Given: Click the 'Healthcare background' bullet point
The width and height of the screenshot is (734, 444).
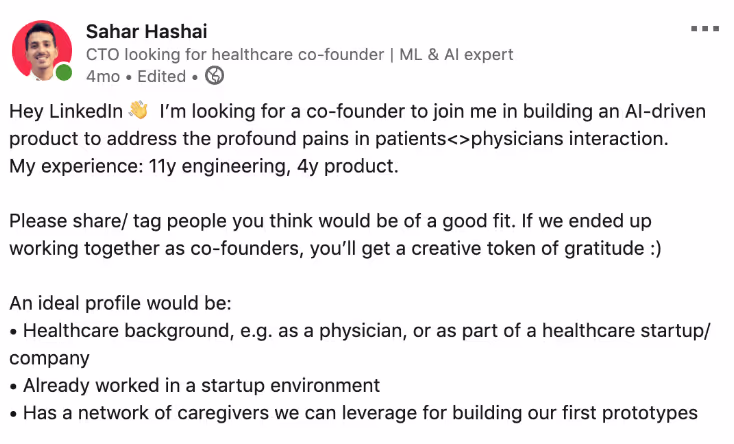Looking at the screenshot, I should [x=360, y=331].
